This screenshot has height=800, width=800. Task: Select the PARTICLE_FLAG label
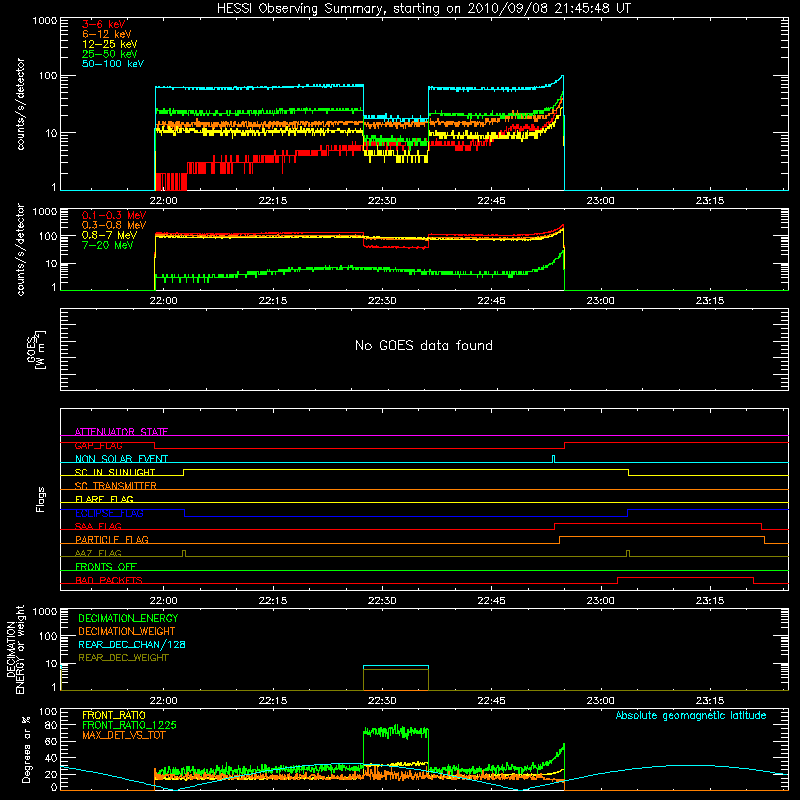click(x=112, y=539)
